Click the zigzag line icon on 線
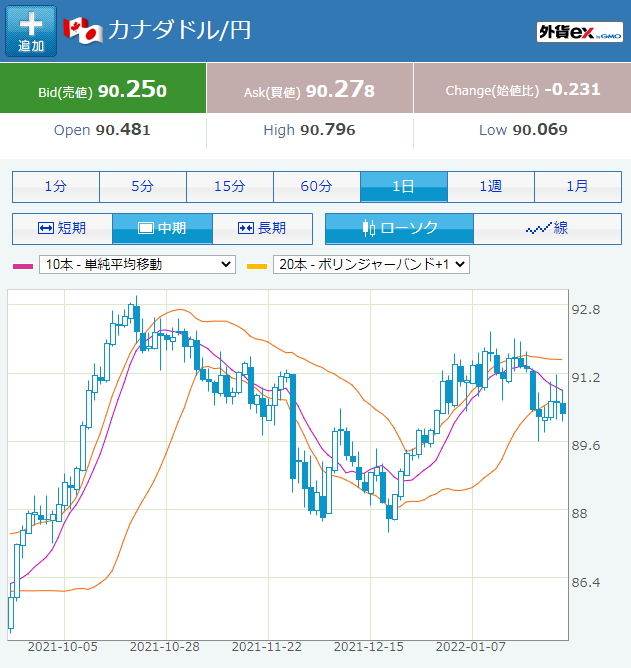The width and height of the screenshot is (631, 668). coord(539,229)
